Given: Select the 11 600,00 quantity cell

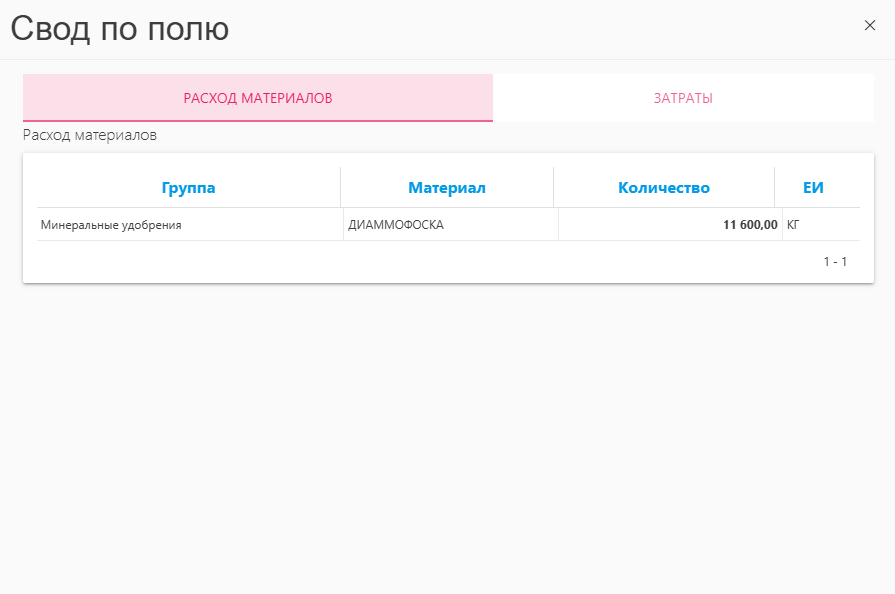Looking at the screenshot, I should pos(750,225).
